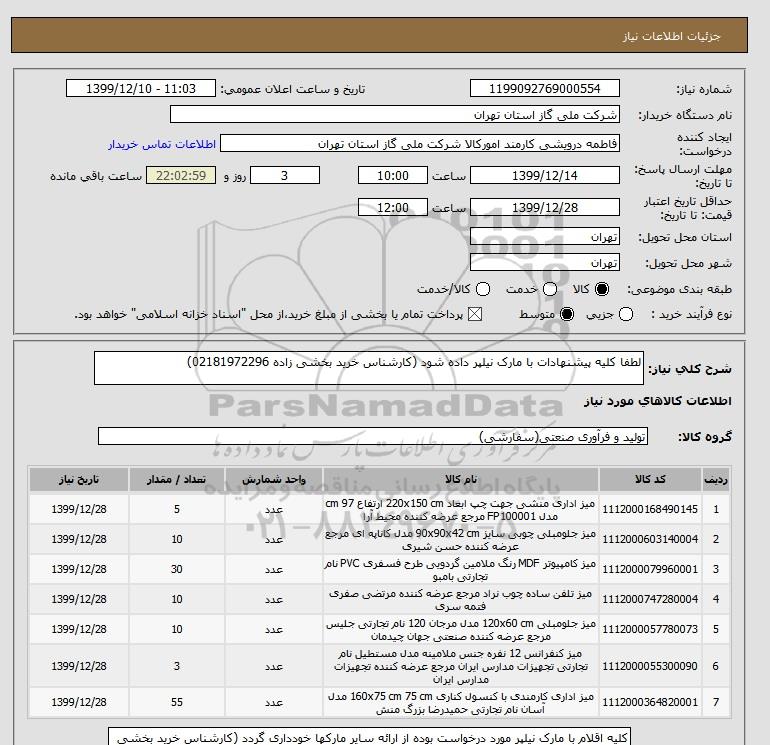Screen dimensions: 770x745
Task: Click the نام کالا column header
Action: [461, 479]
